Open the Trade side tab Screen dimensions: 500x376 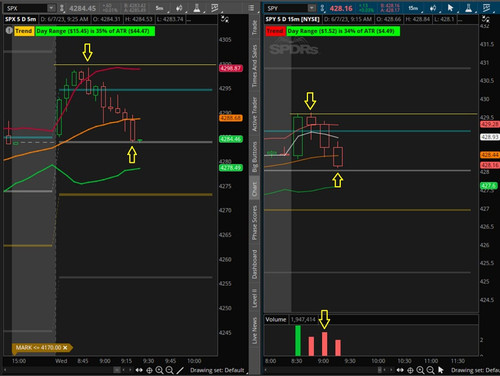pos(254,28)
